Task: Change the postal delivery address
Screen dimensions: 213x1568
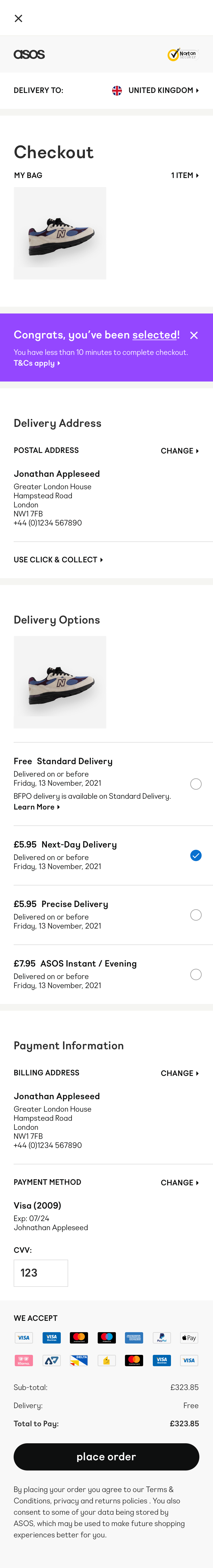Action: (179, 451)
